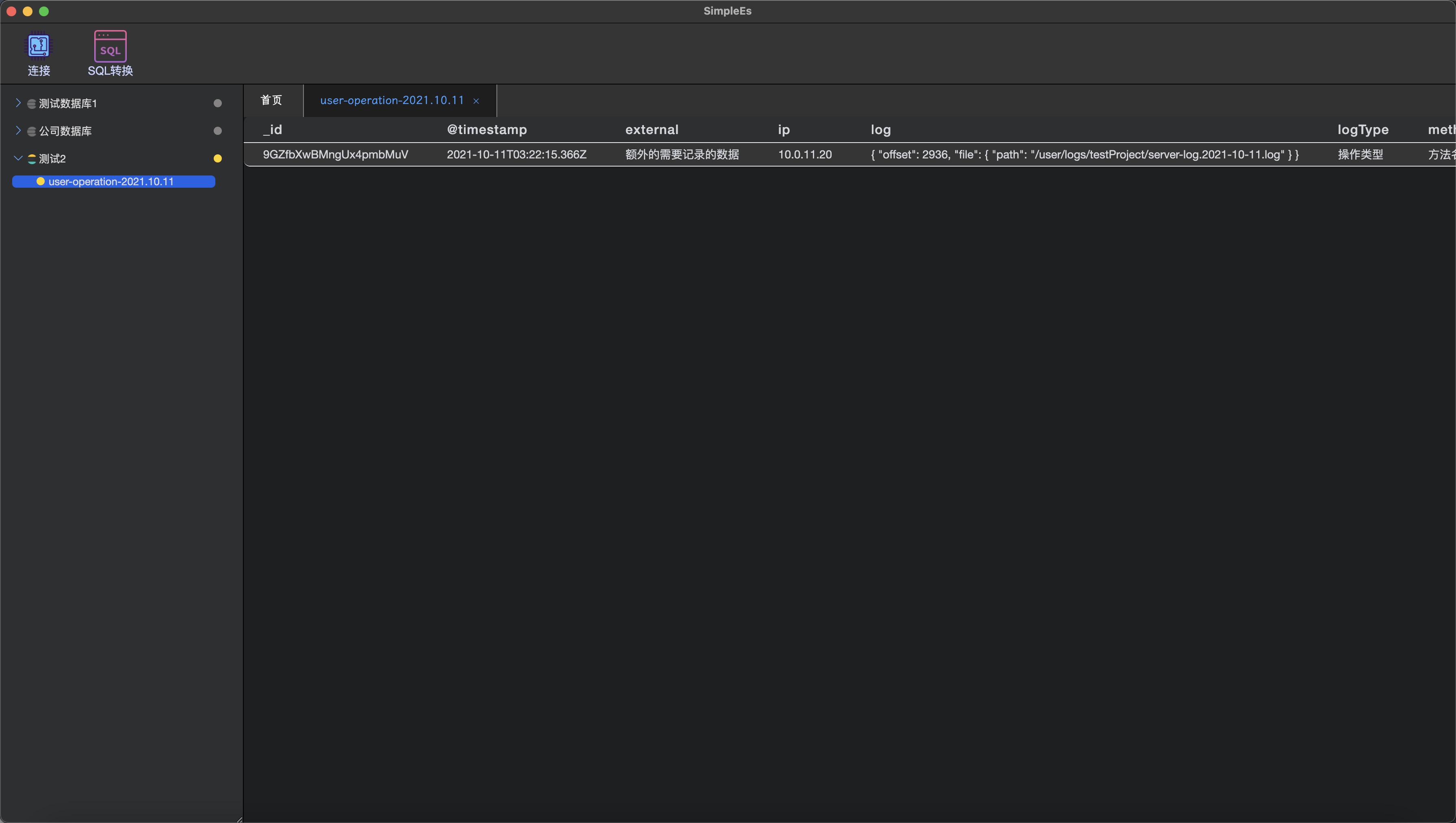Click the gray status dot of 测试数据库1
This screenshot has width=1456, height=823.
pos(218,103)
